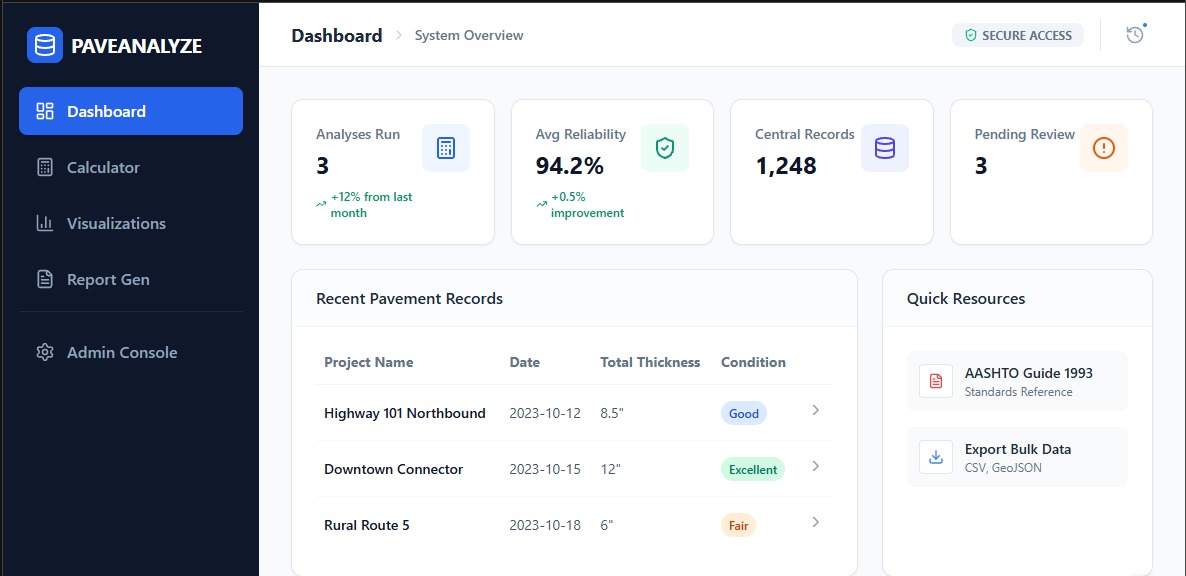Viewport: 1186px width, 576px height.
Task: Click the shield icon on Avg Reliability card
Action: click(665, 147)
